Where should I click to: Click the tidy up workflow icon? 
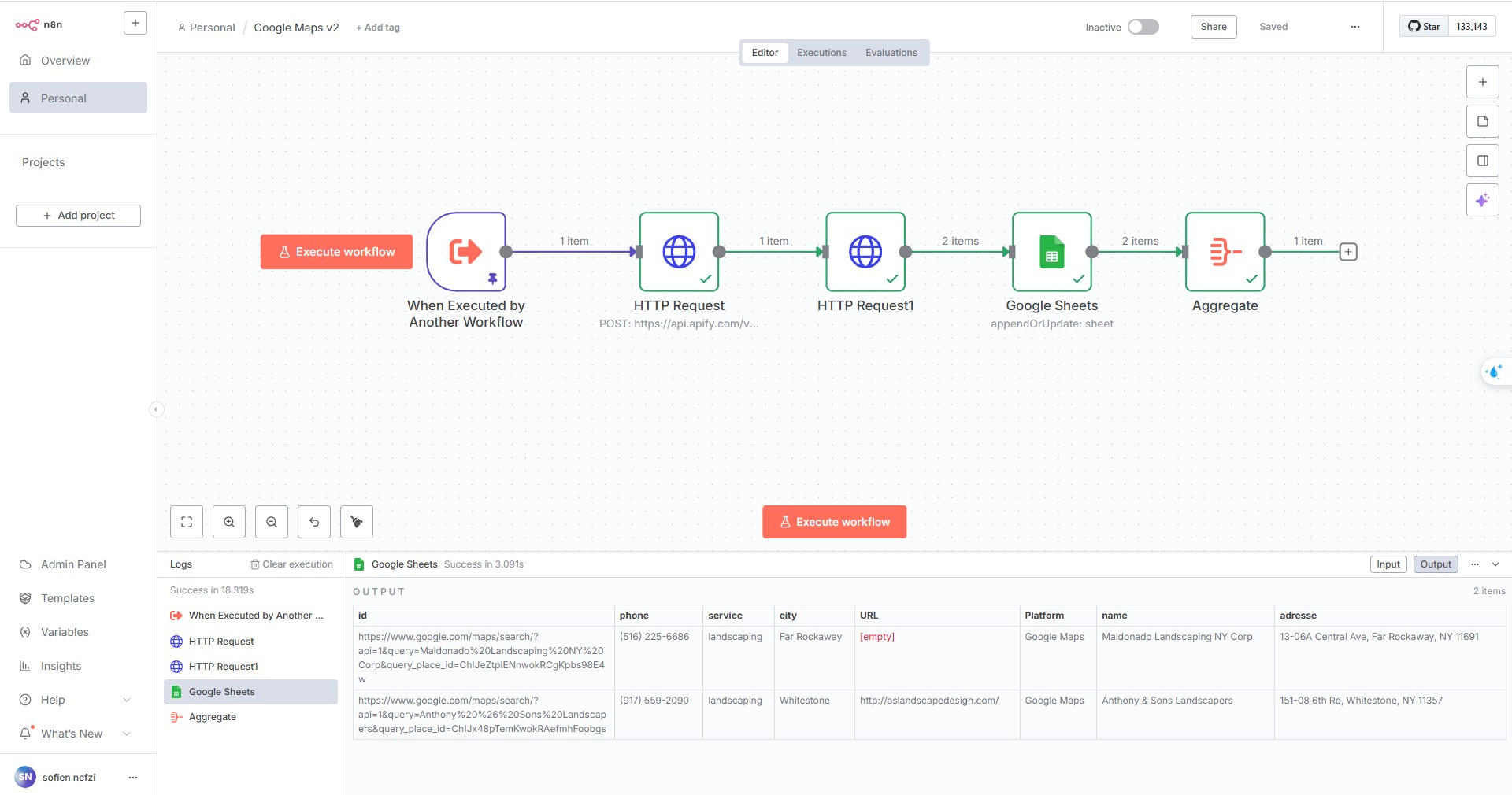point(357,522)
